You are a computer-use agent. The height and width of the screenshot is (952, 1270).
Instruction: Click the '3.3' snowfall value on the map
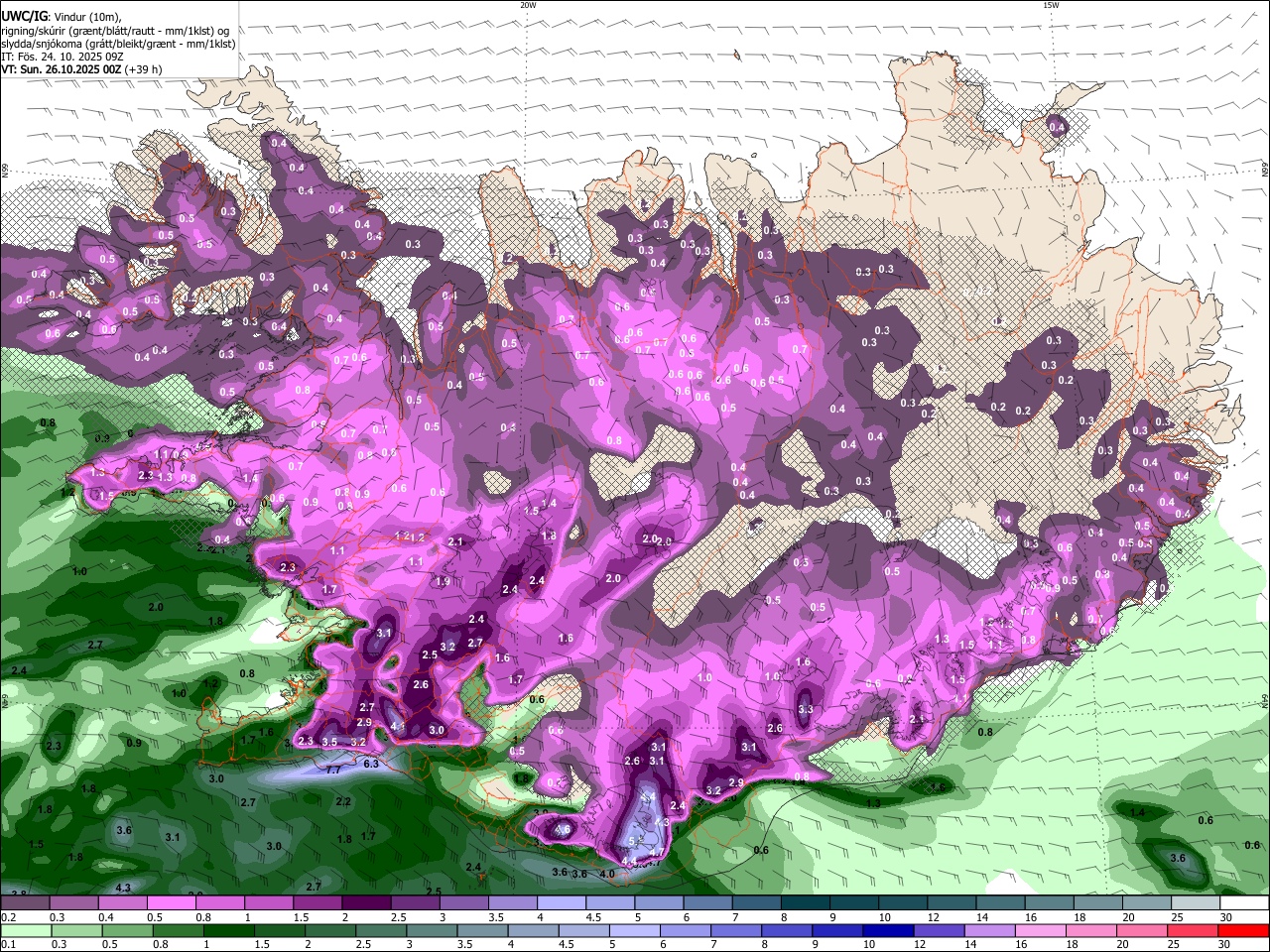(805, 709)
